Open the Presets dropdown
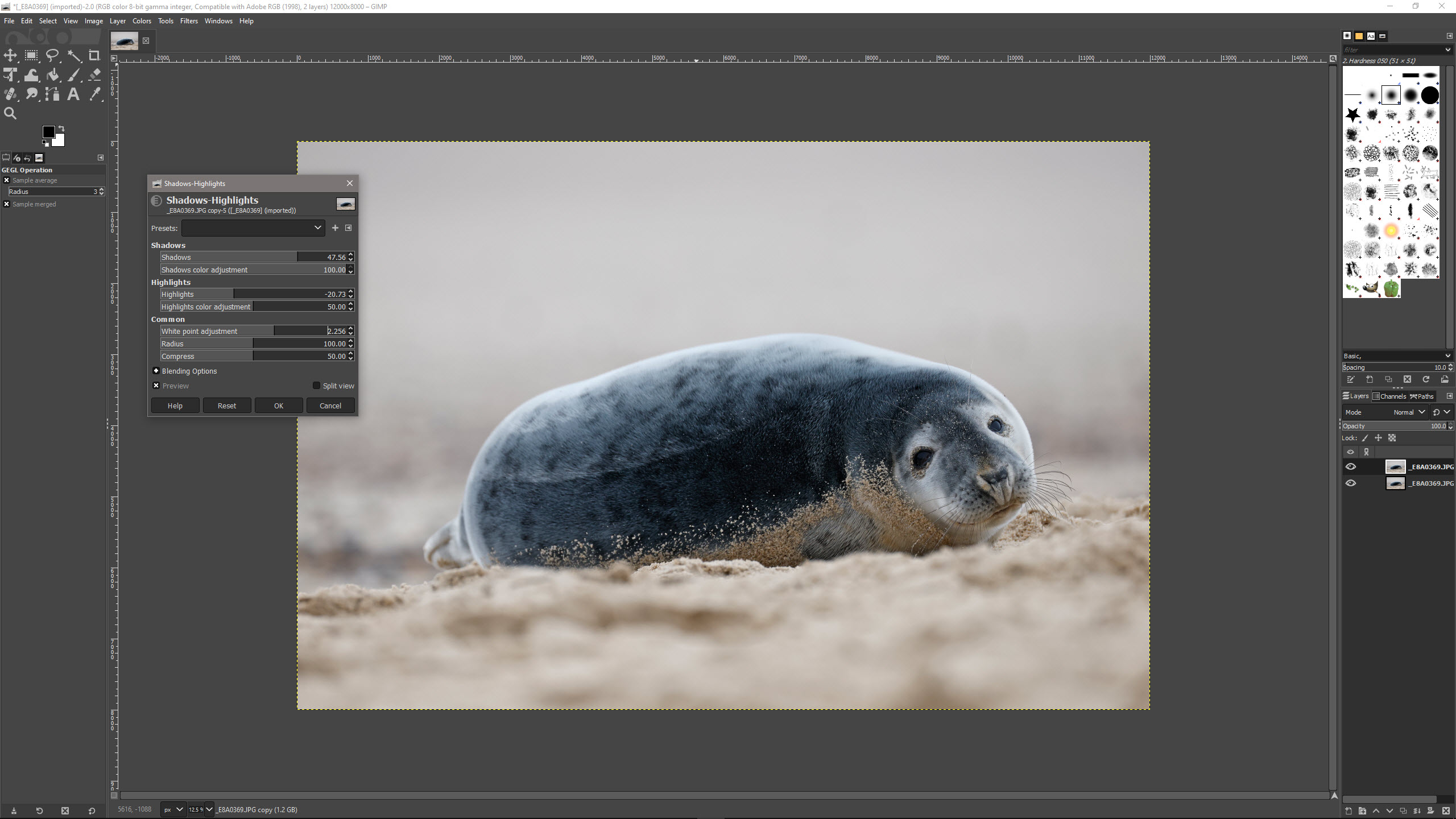Image resolution: width=1456 pixels, height=819 pixels. [253, 228]
